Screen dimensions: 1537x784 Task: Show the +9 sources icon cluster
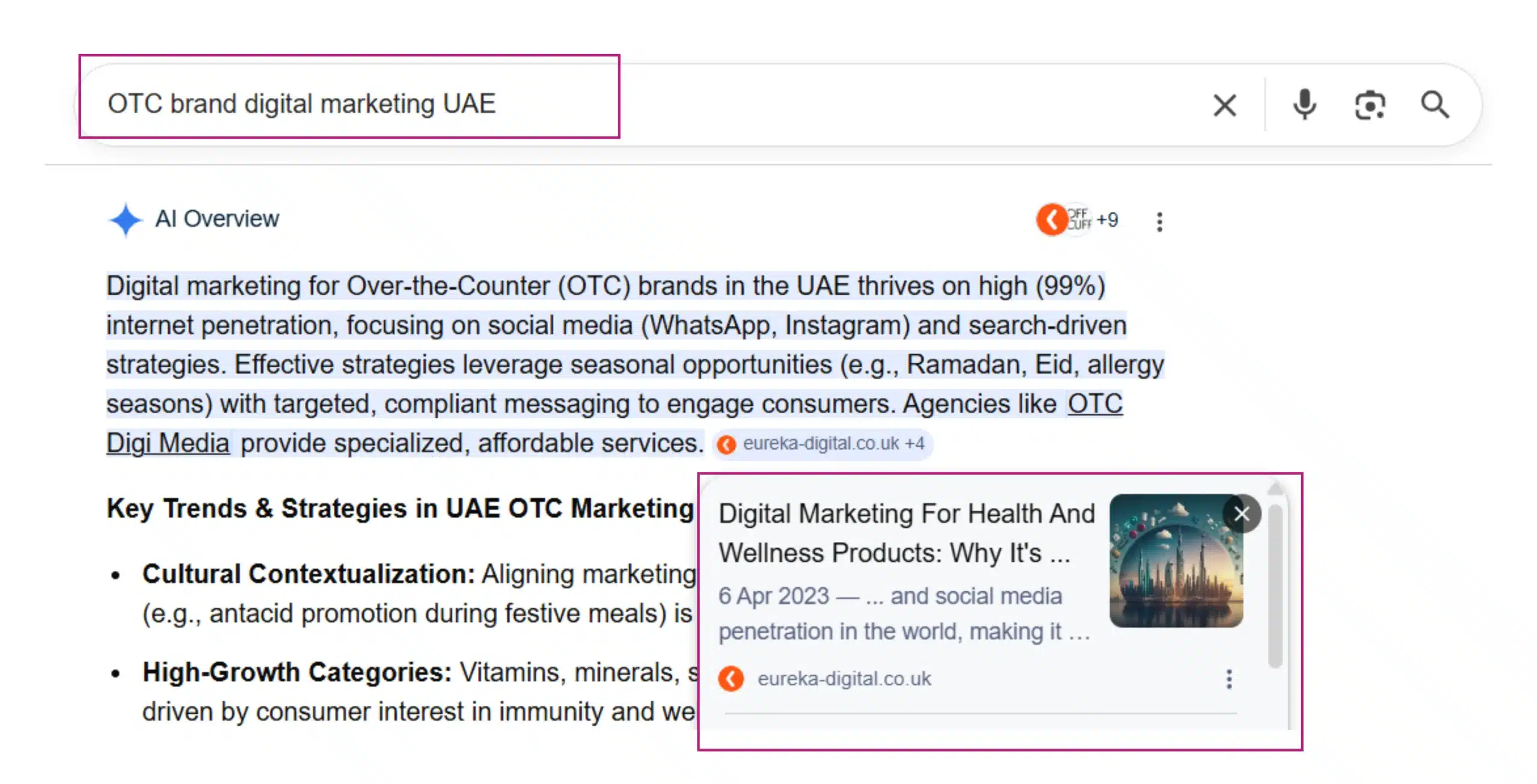tap(1077, 220)
